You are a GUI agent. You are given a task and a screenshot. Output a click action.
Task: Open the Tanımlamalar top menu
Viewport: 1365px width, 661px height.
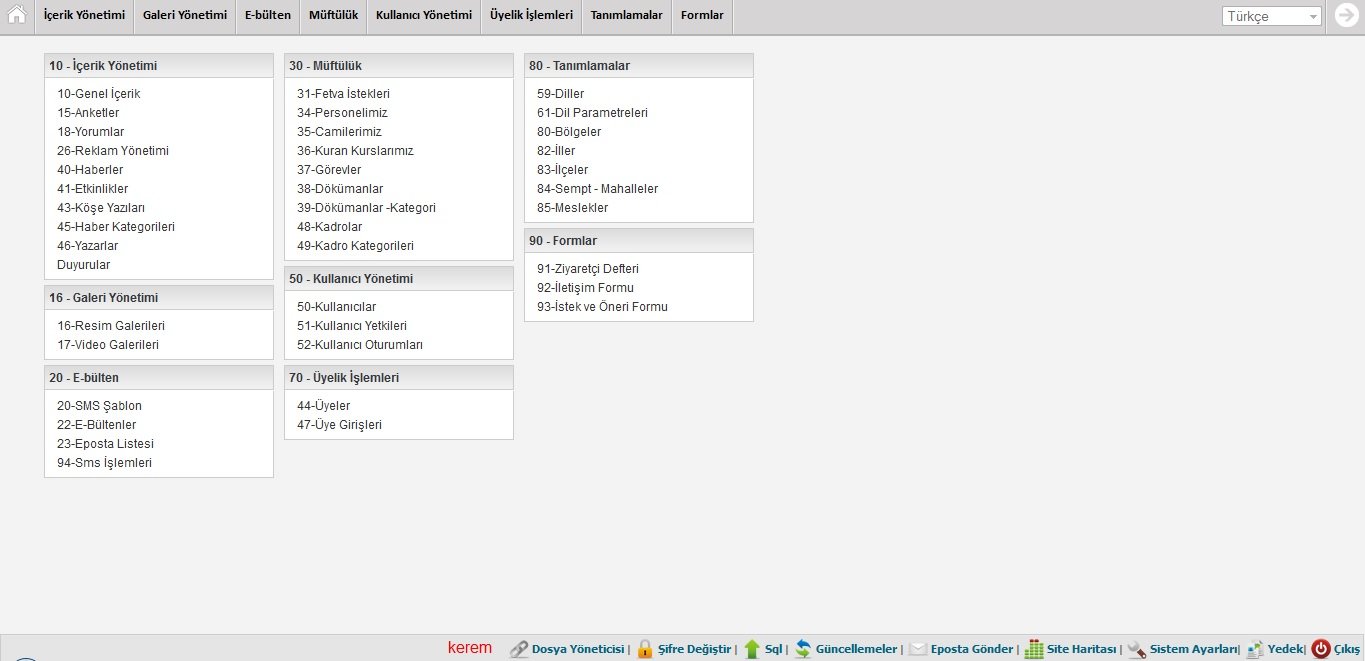[x=626, y=16]
